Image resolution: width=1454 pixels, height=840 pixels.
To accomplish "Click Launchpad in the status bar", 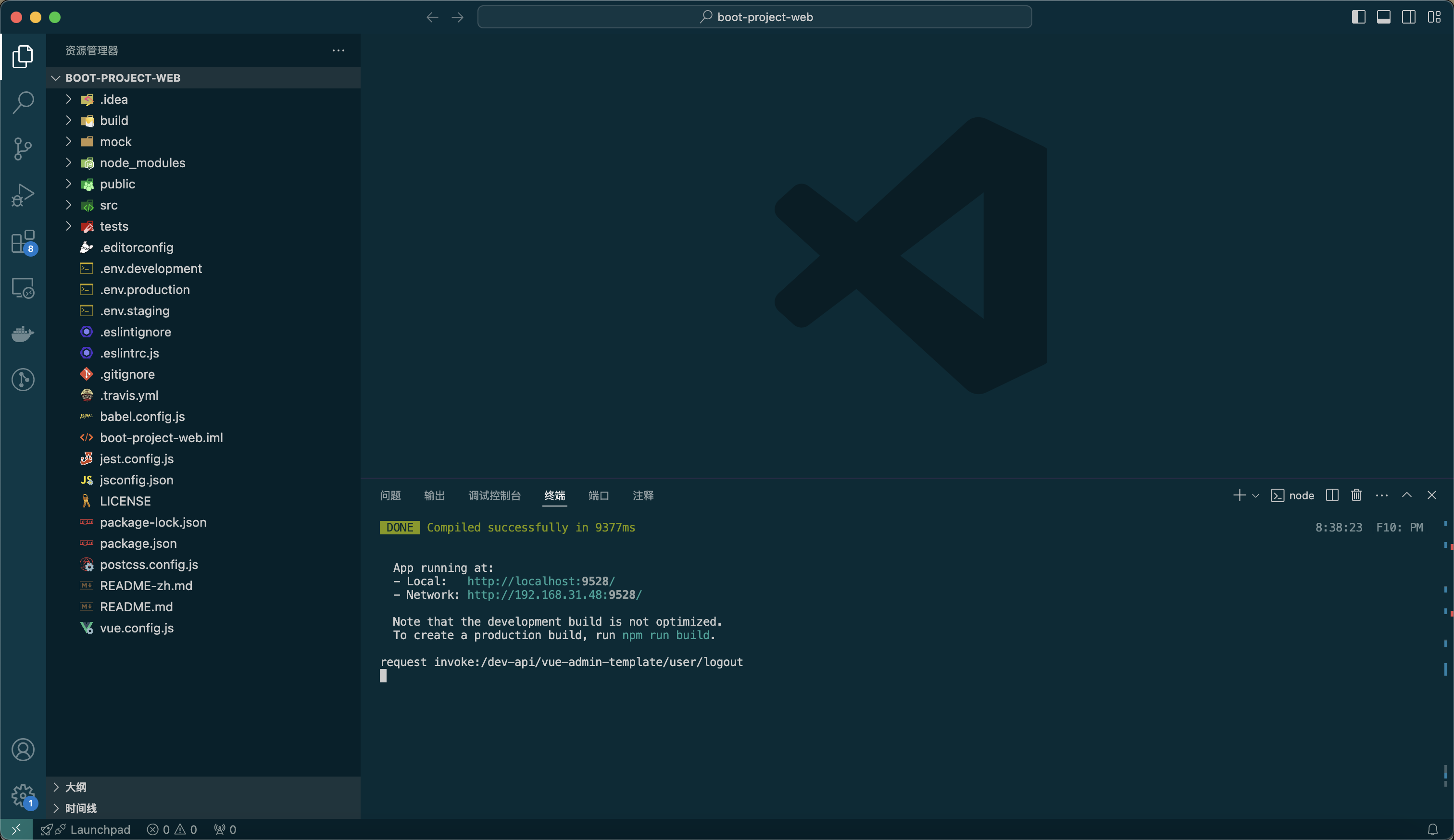I will 86,829.
